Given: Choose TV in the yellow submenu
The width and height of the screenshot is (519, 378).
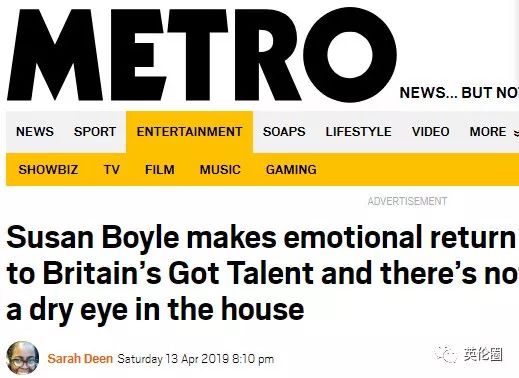Looking at the screenshot, I should point(111,170).
